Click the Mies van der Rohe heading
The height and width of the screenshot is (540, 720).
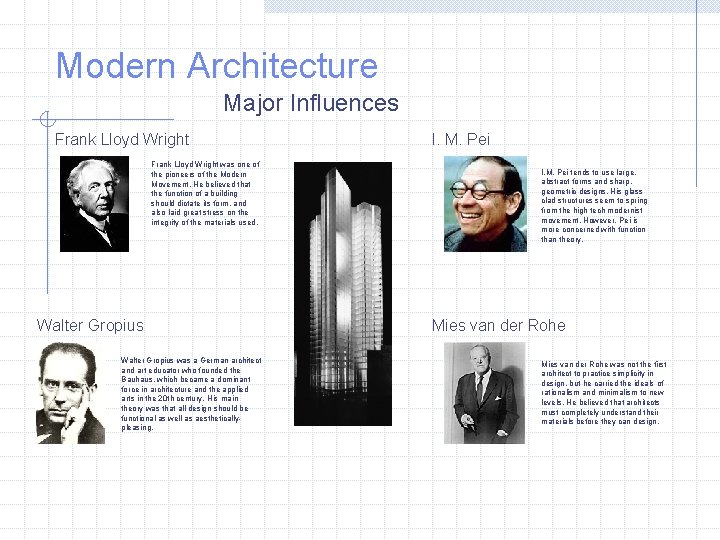tap(498, 325)
